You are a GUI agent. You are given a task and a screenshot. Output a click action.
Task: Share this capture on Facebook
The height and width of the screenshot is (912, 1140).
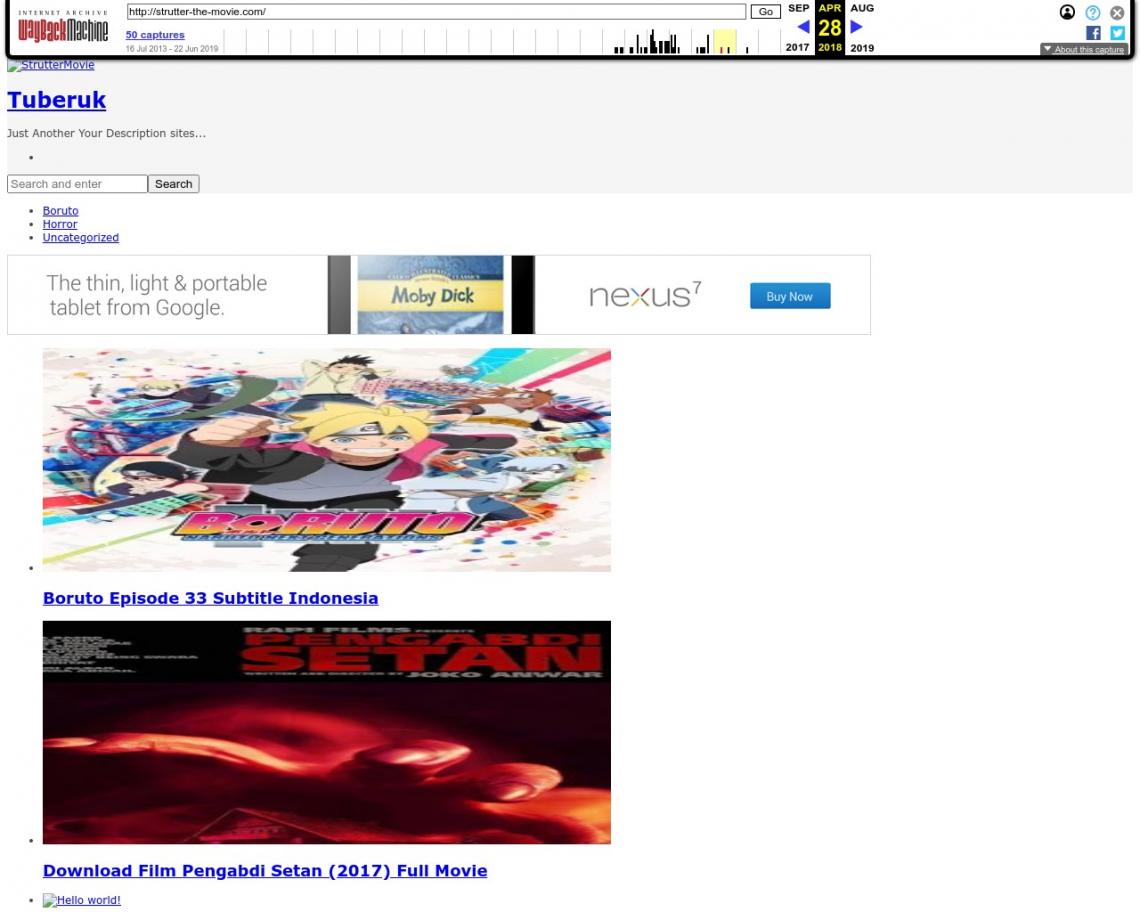(1093, 33)
